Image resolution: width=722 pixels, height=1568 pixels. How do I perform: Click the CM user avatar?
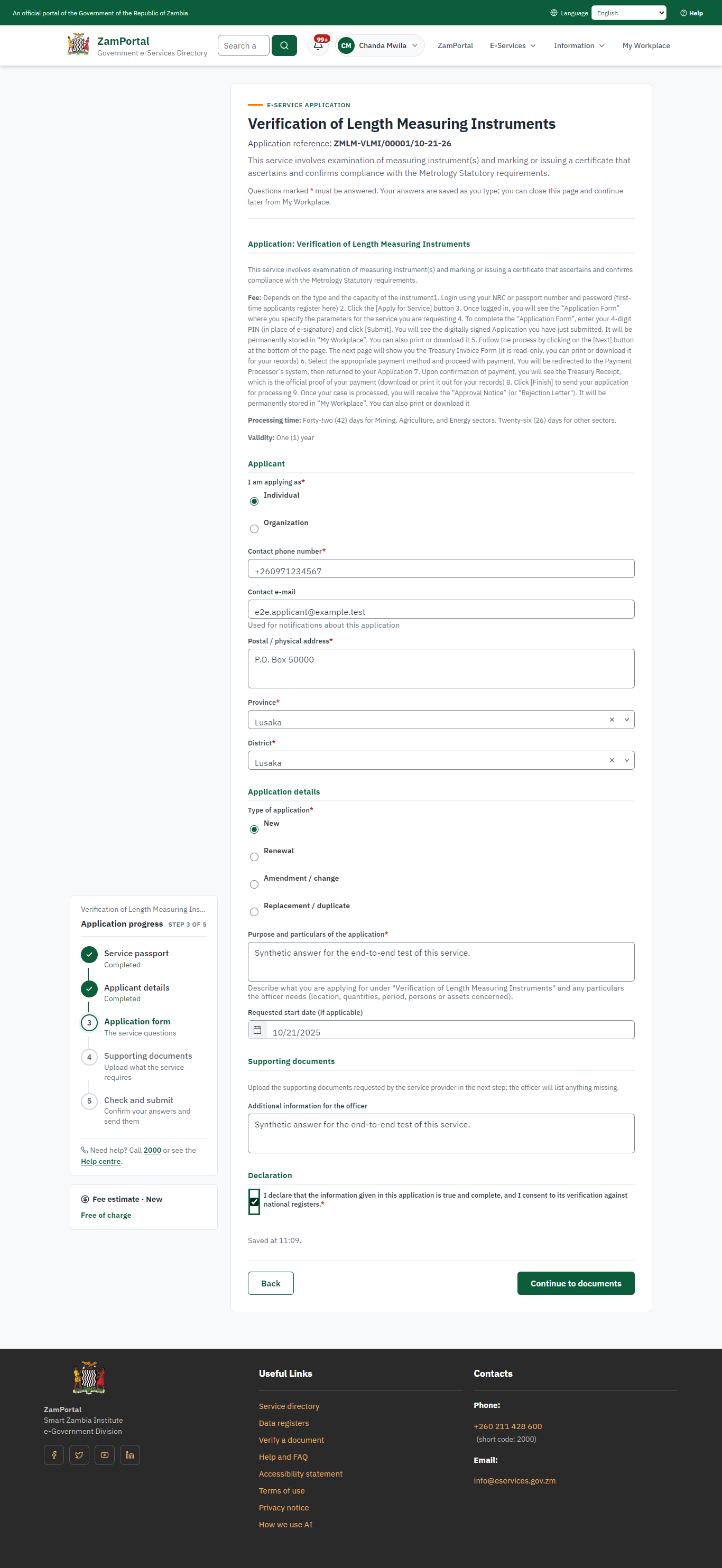point(346,45)
